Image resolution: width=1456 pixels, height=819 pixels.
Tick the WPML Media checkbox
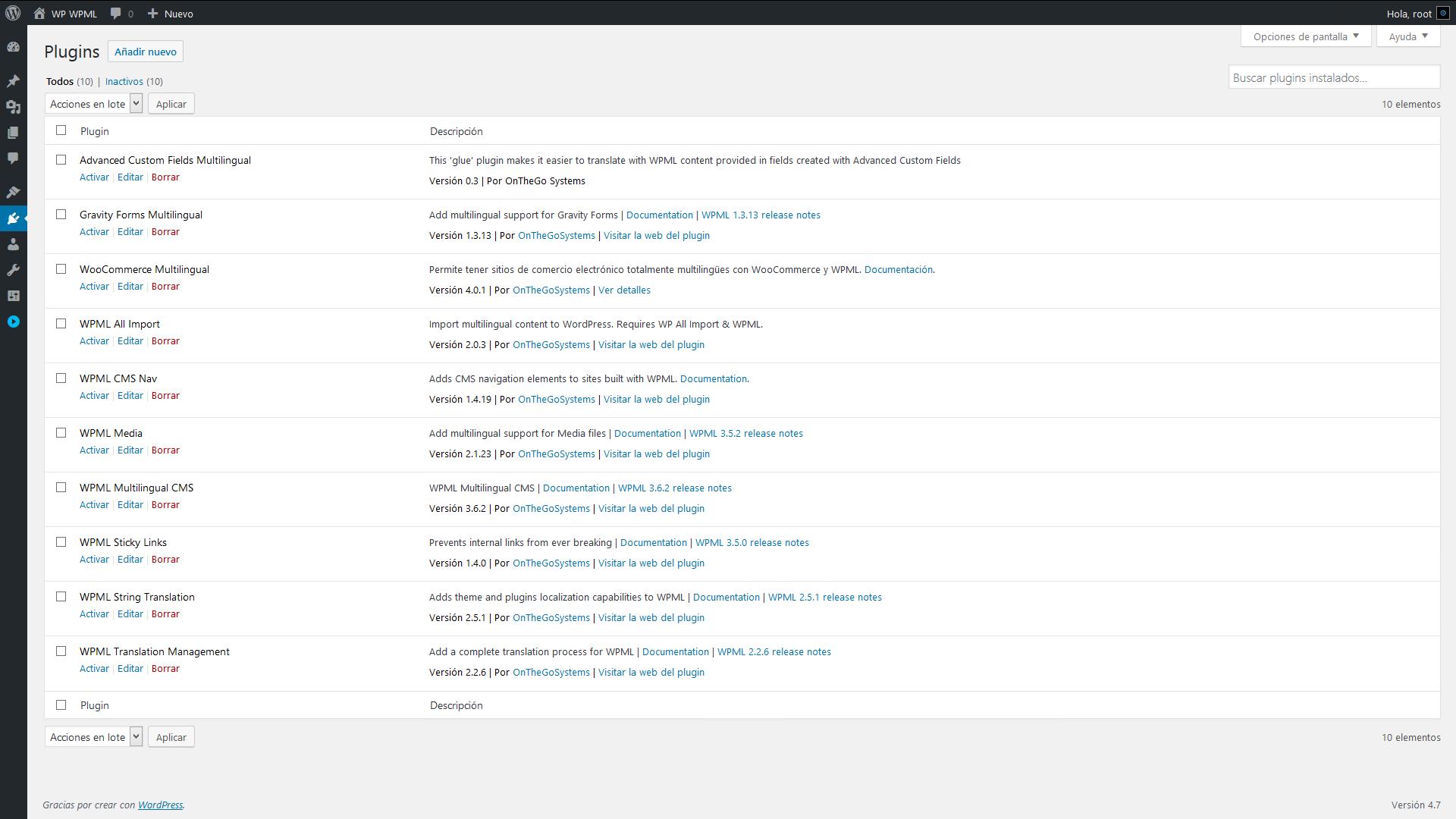(x=61, y=433)
